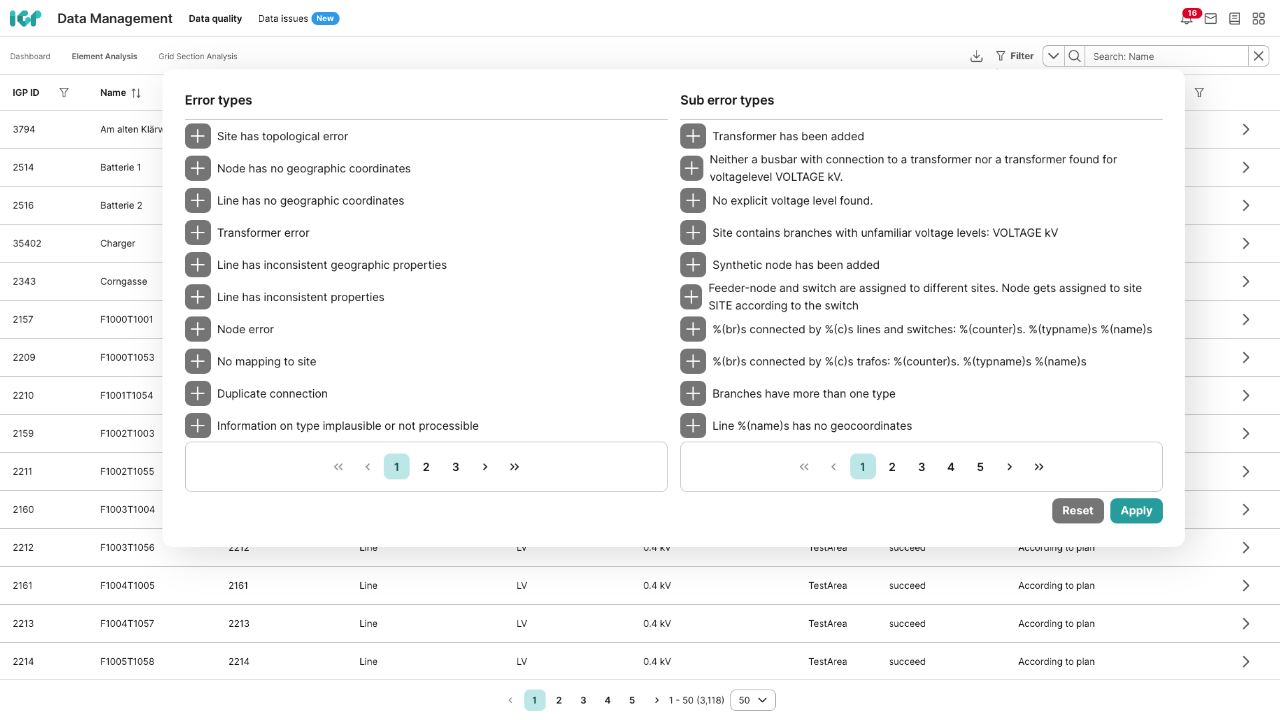Add 'Duplicate connection' error type filter

point(198,394)
